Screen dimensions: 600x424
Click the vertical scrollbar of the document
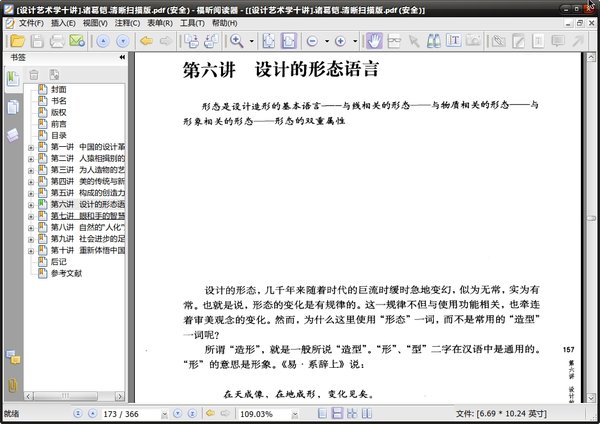[x=591, y=200]
